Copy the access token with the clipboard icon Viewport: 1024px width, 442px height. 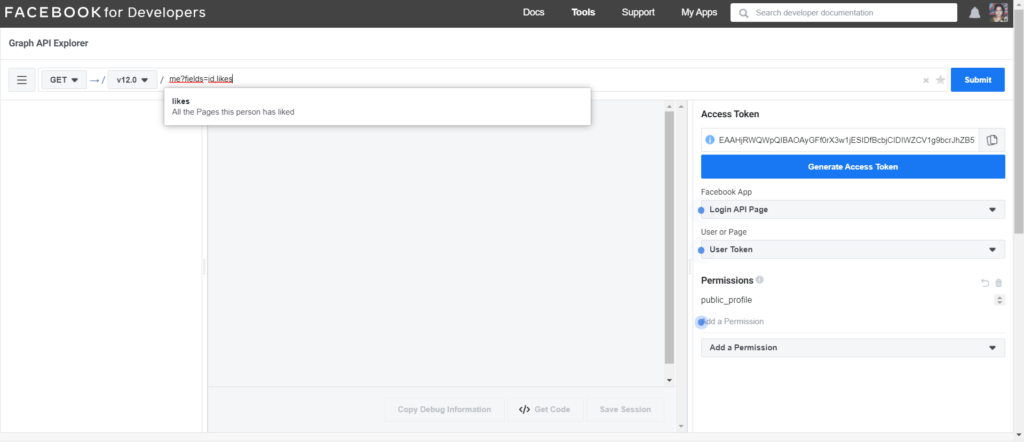pos(992,140)
